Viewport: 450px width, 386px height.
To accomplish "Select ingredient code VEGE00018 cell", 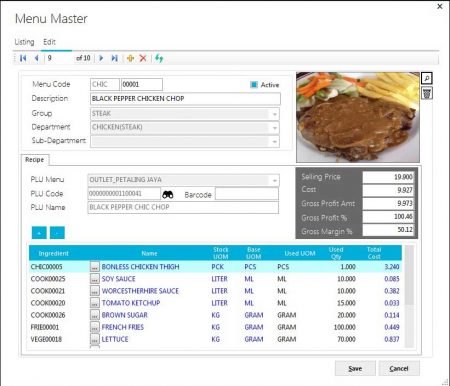I will tap(46, 339).
